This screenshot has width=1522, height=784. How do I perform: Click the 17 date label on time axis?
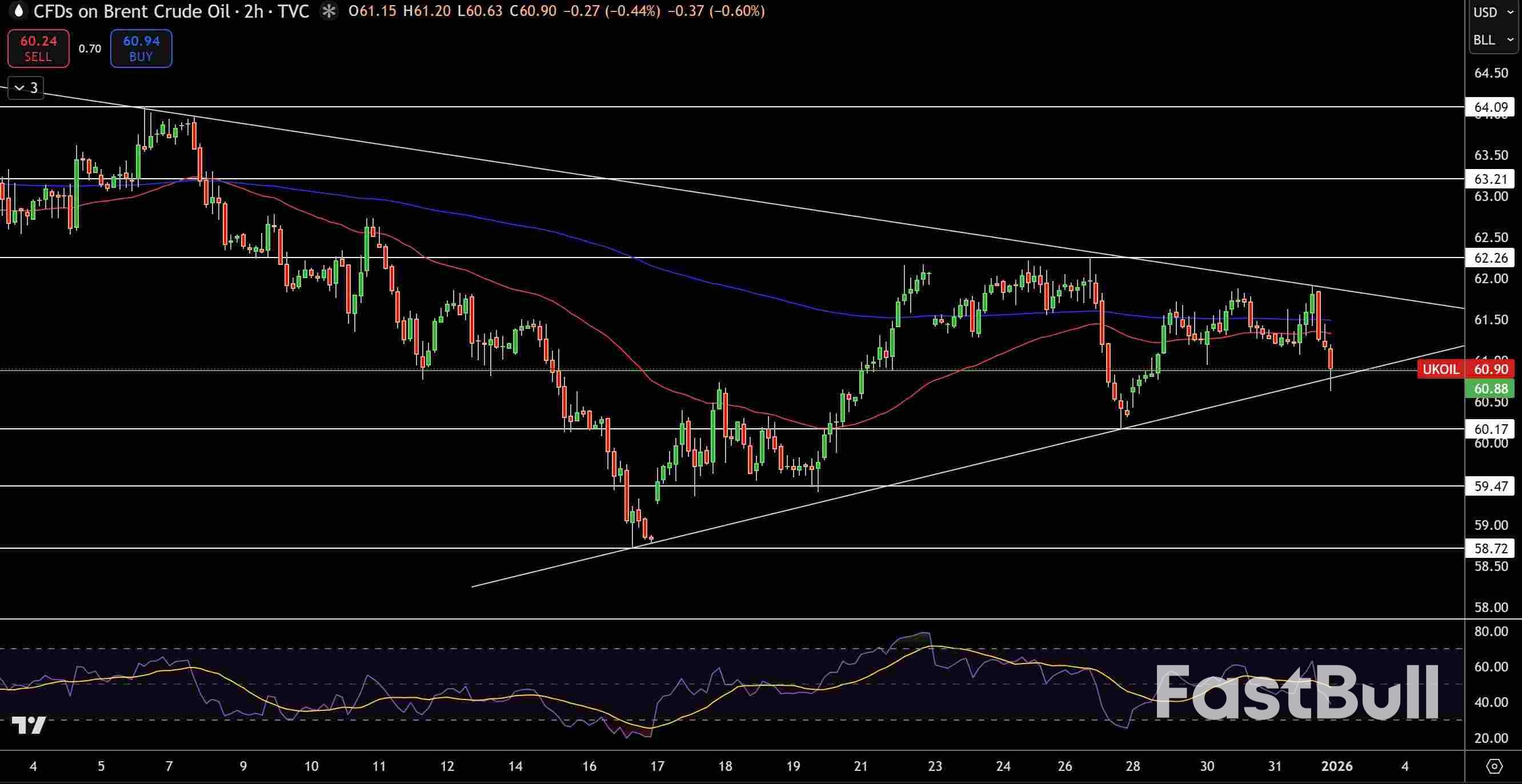pos(657,766)
